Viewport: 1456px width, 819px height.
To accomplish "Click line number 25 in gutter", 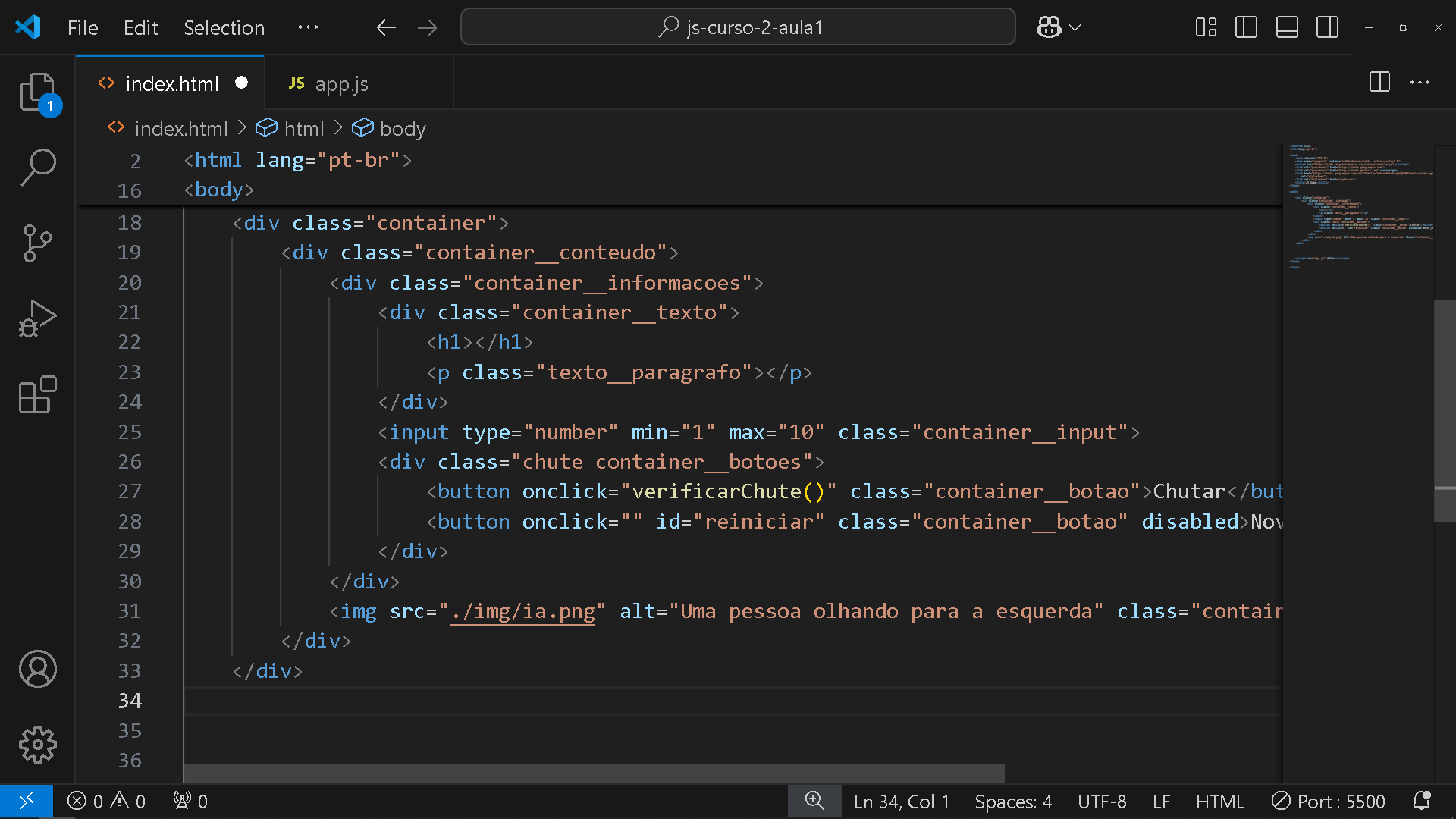I will [130, 432].
